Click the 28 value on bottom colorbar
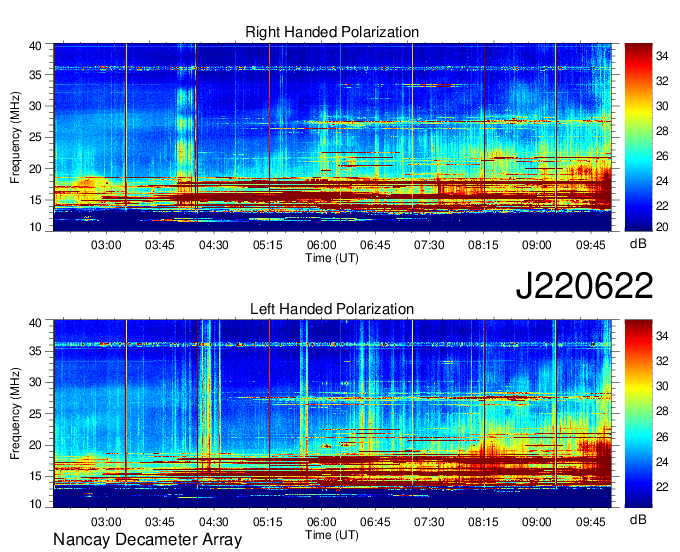680x552 pixels. click(662, 411)
